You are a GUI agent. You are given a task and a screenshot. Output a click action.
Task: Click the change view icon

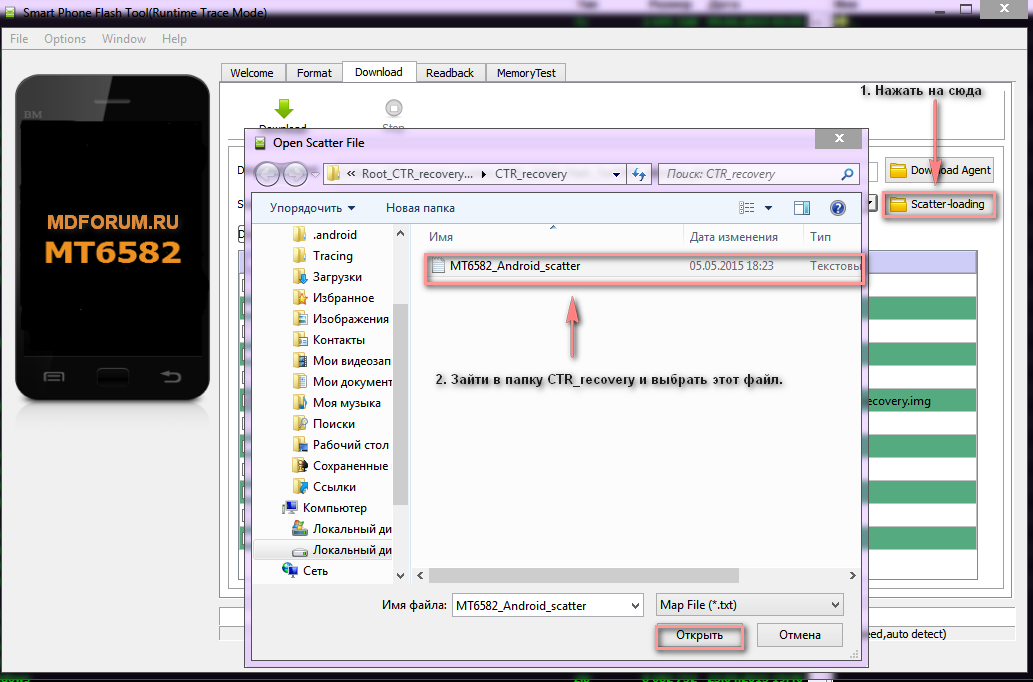pos(746,208)
